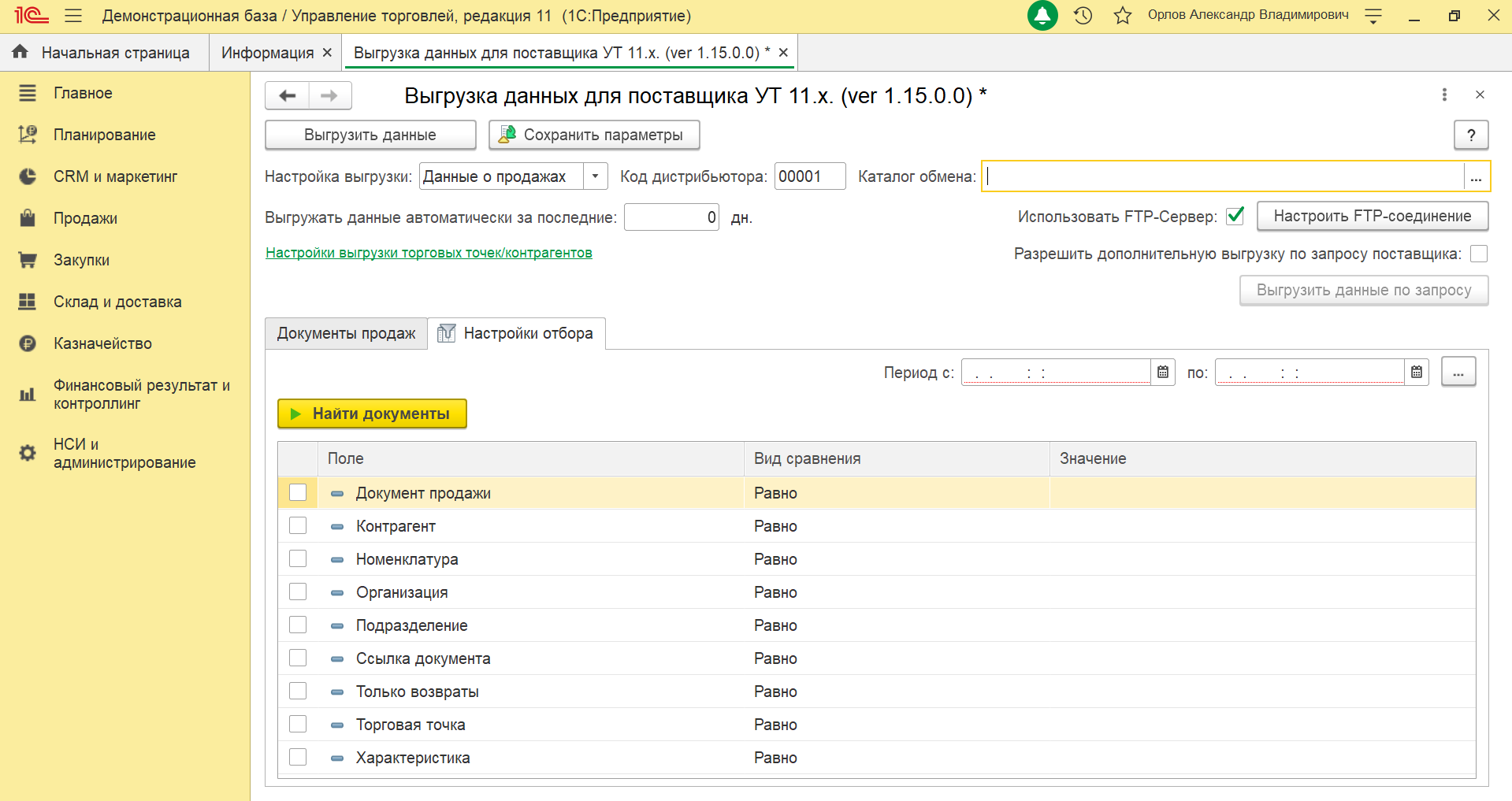
Task: Click Сохранить параметры button
Action: coord(594,135)
